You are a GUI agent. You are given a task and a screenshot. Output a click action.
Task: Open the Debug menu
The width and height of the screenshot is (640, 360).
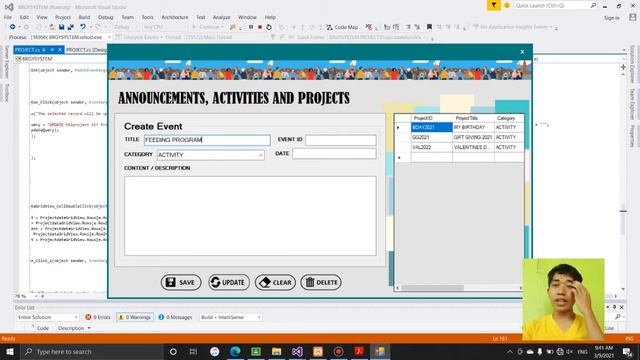coord(105,17)
